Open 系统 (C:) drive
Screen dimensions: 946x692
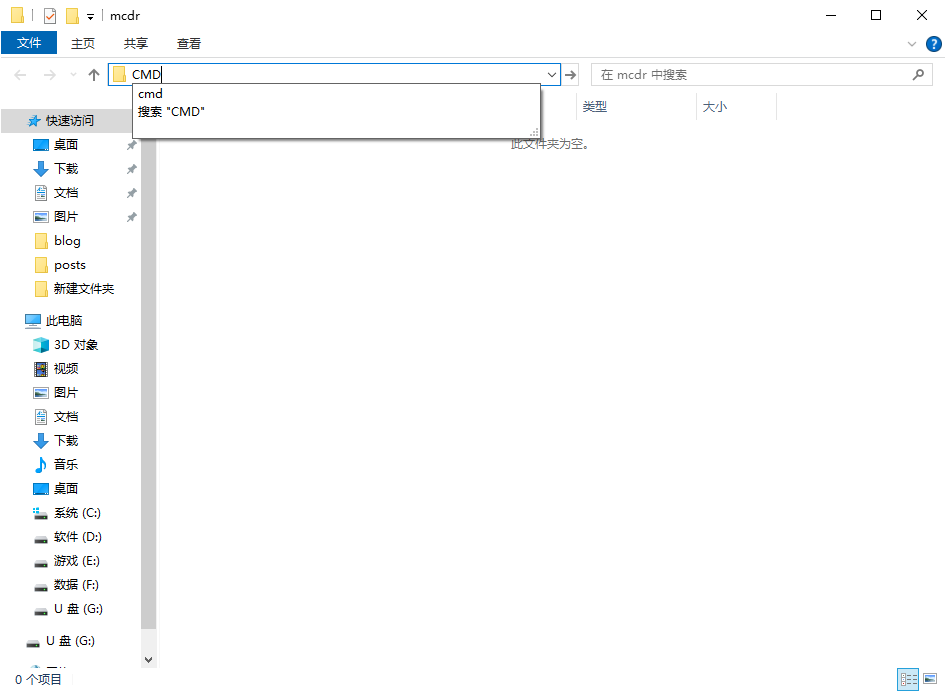[77, 513]
